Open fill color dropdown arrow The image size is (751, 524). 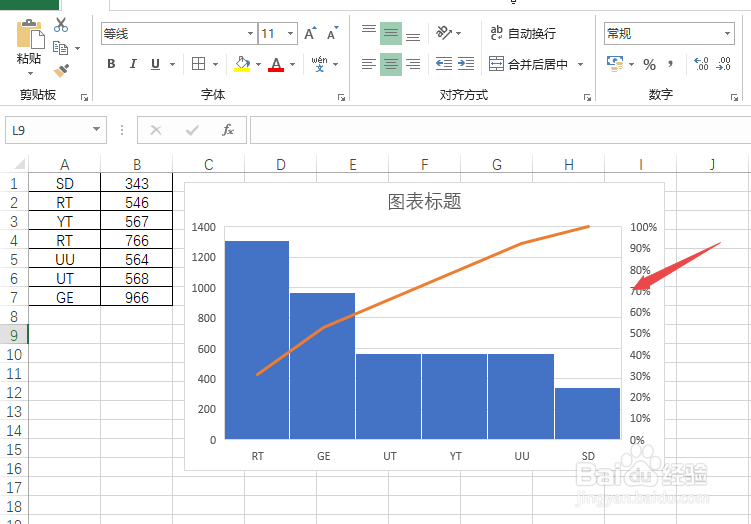coord(258,64)
